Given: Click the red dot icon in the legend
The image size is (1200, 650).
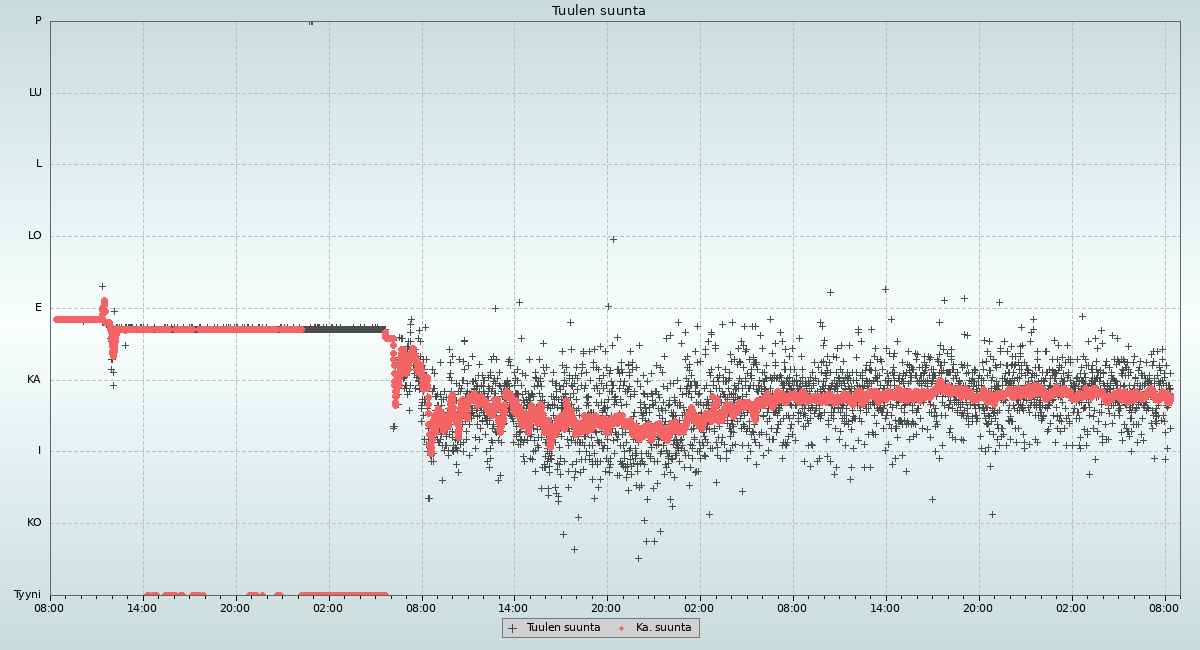Looking at the screenshot, I should click(622, 628).
